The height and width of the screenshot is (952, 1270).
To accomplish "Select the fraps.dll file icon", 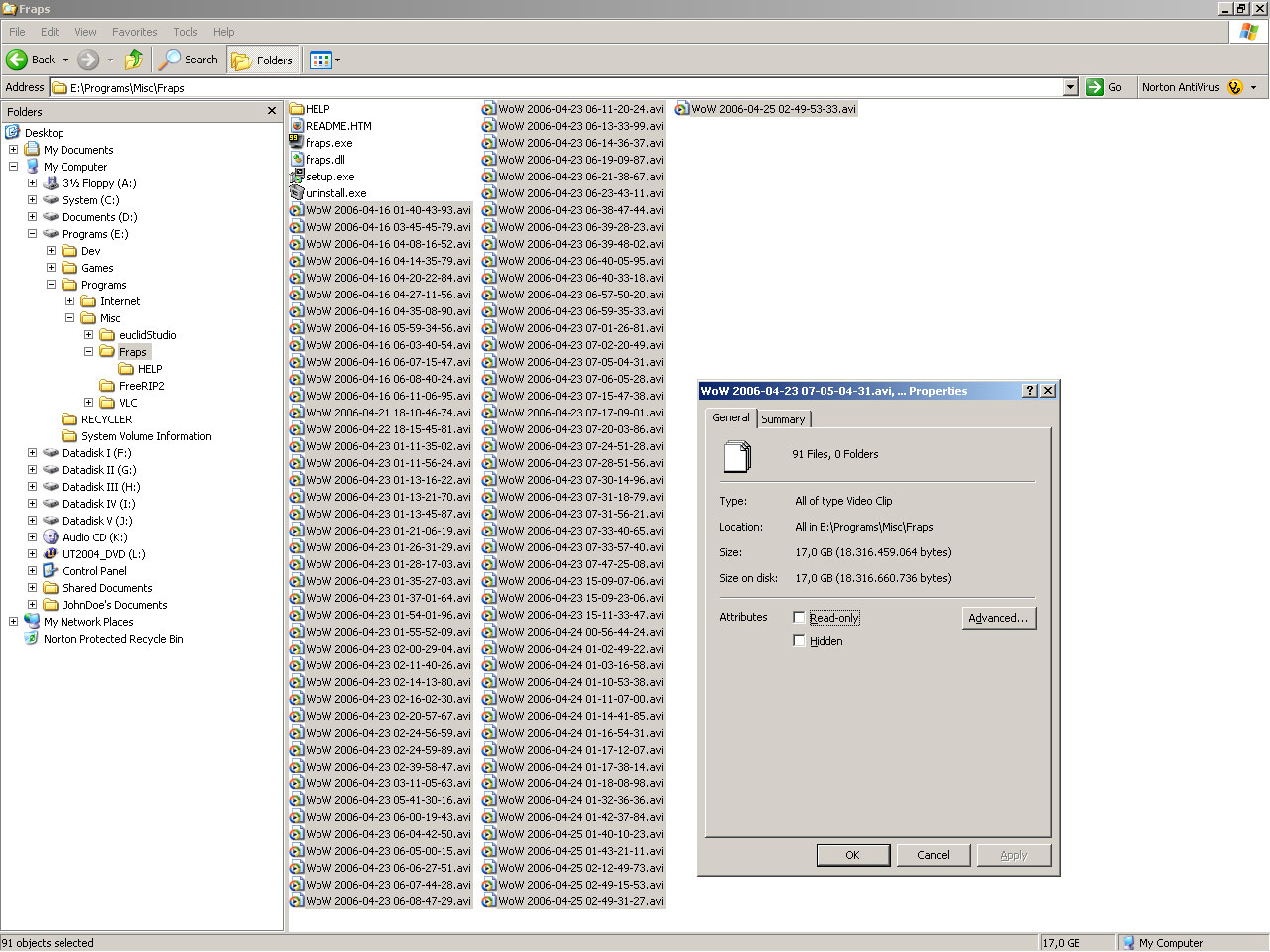I will coord(296,160).
